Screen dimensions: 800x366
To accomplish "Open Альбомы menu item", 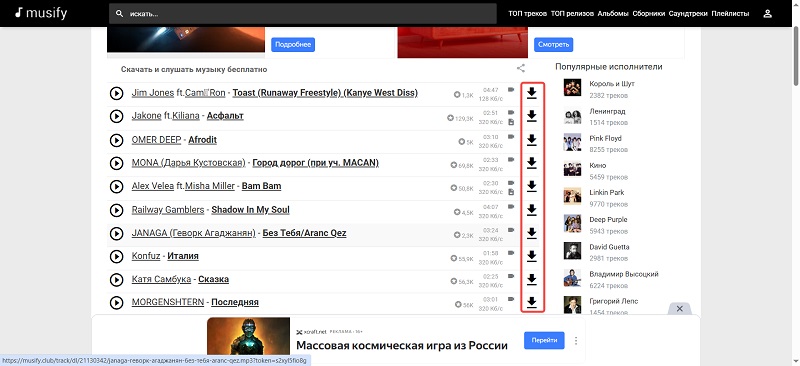I will 613,14.
